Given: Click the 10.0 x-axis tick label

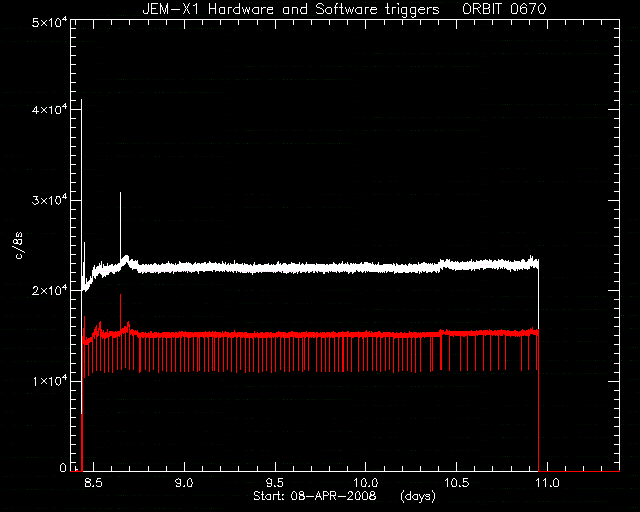Looking at the screenshot, I should pyautogui.click(x=365, y=483).
